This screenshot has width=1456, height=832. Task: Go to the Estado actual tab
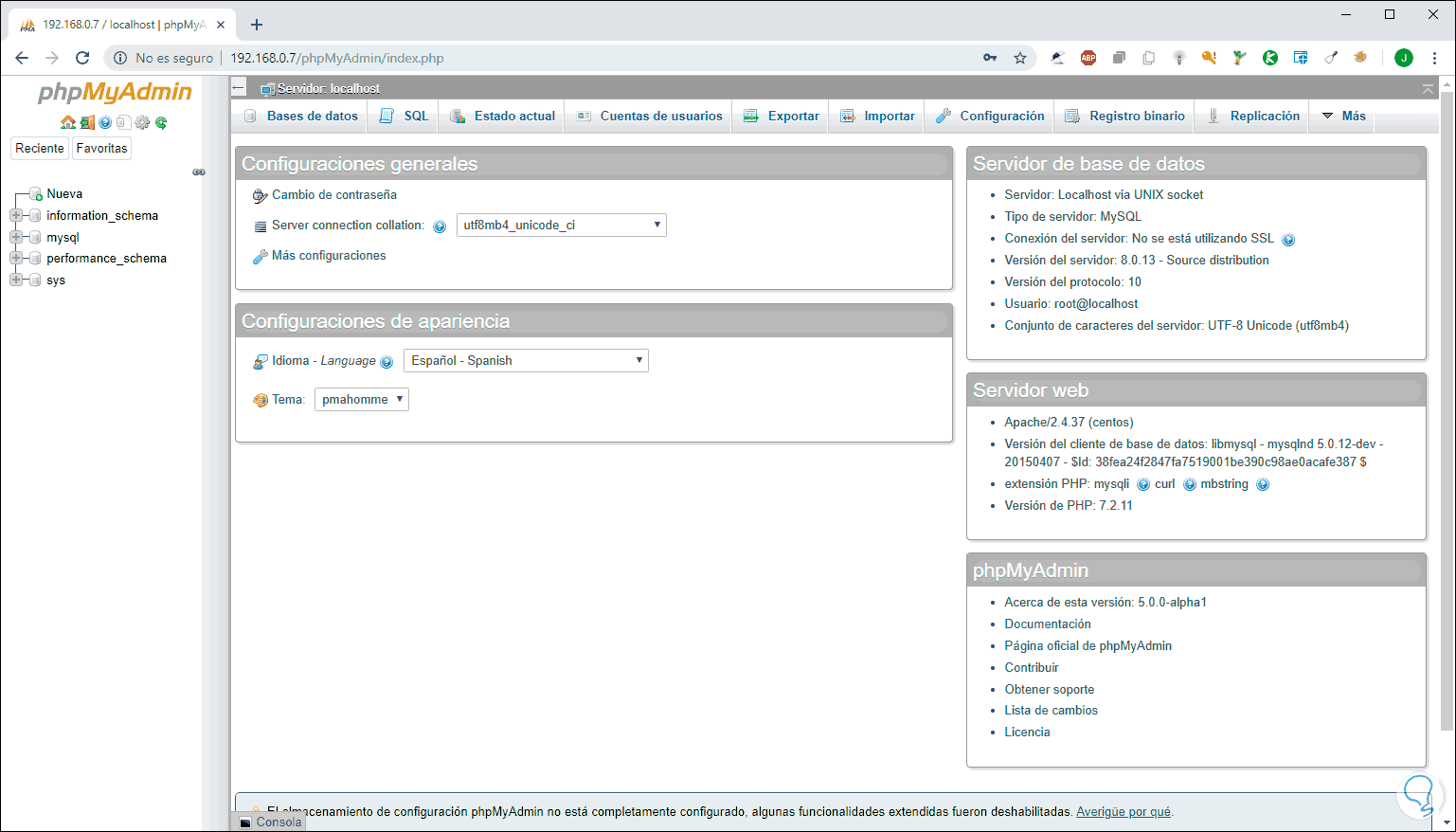pos(502,116)
